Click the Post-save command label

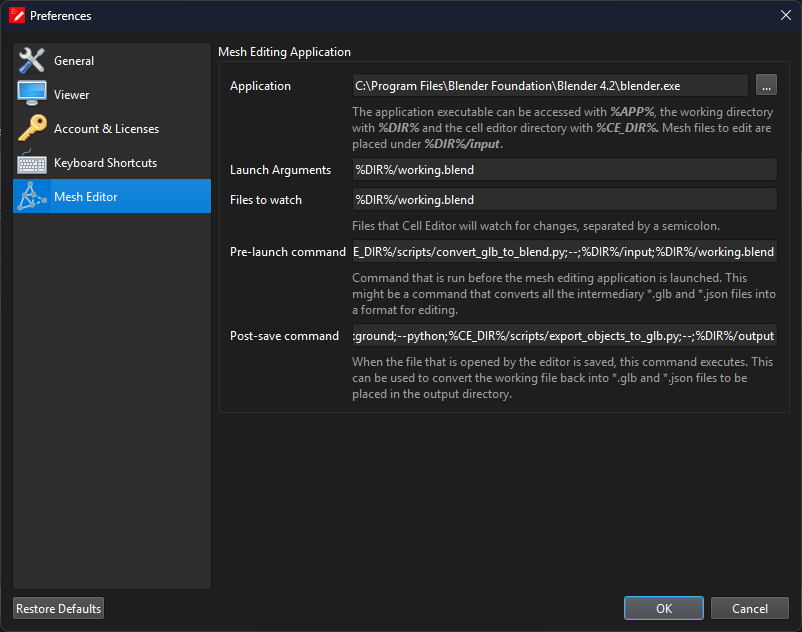point(284,335)
